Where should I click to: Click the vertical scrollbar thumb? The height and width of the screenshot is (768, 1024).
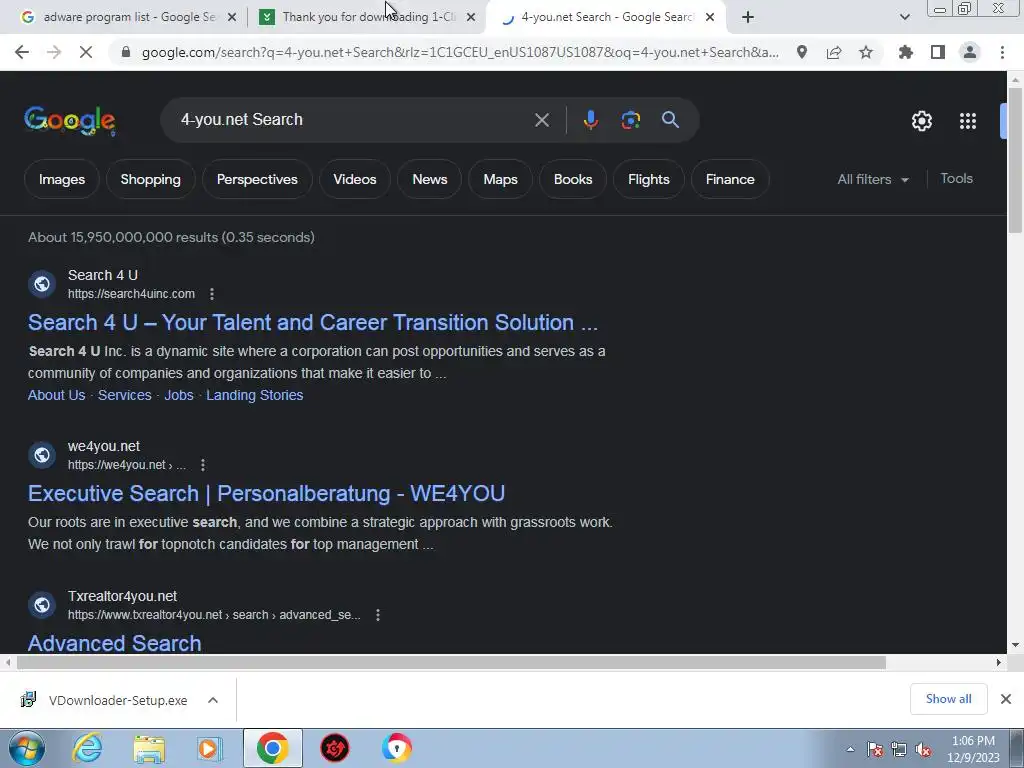1015,159
